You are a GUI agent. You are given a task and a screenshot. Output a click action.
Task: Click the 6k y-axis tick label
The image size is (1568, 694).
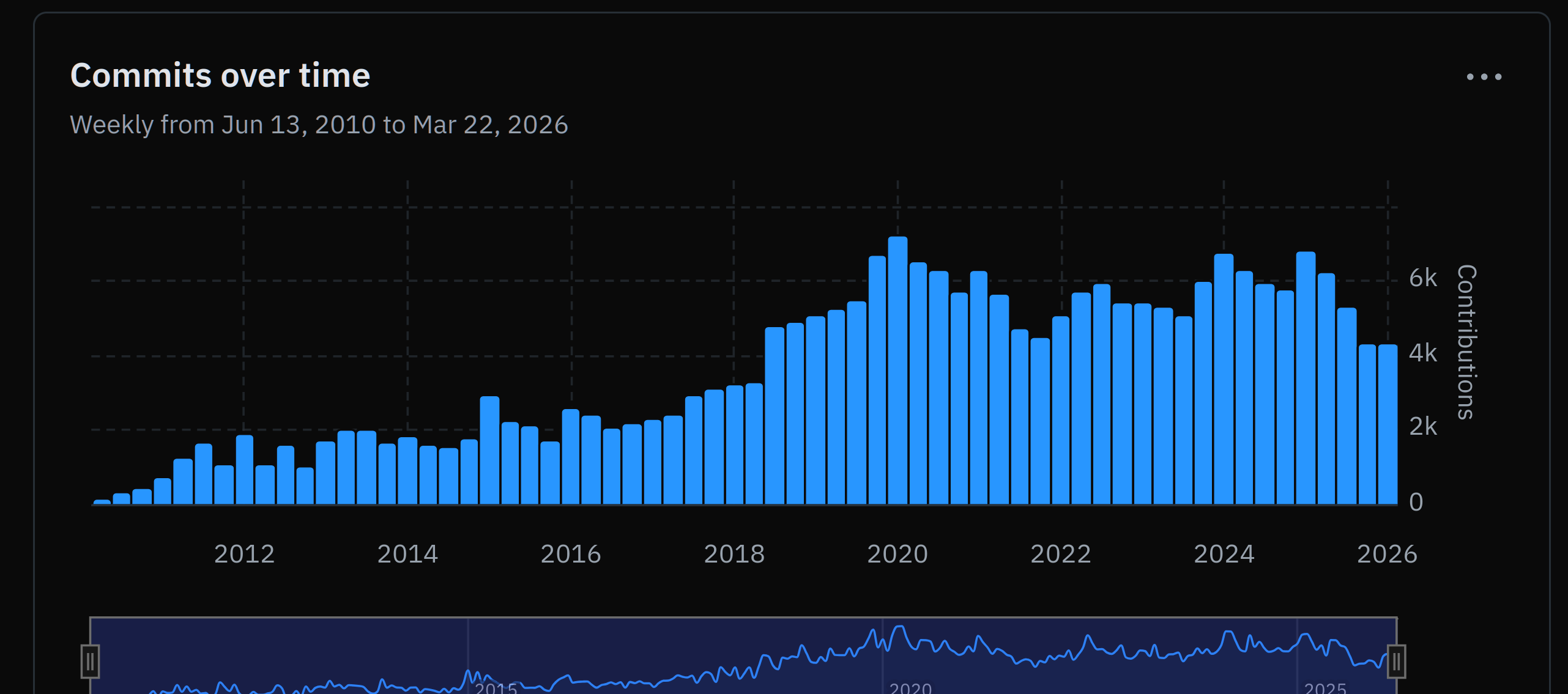click(1422, 278)
